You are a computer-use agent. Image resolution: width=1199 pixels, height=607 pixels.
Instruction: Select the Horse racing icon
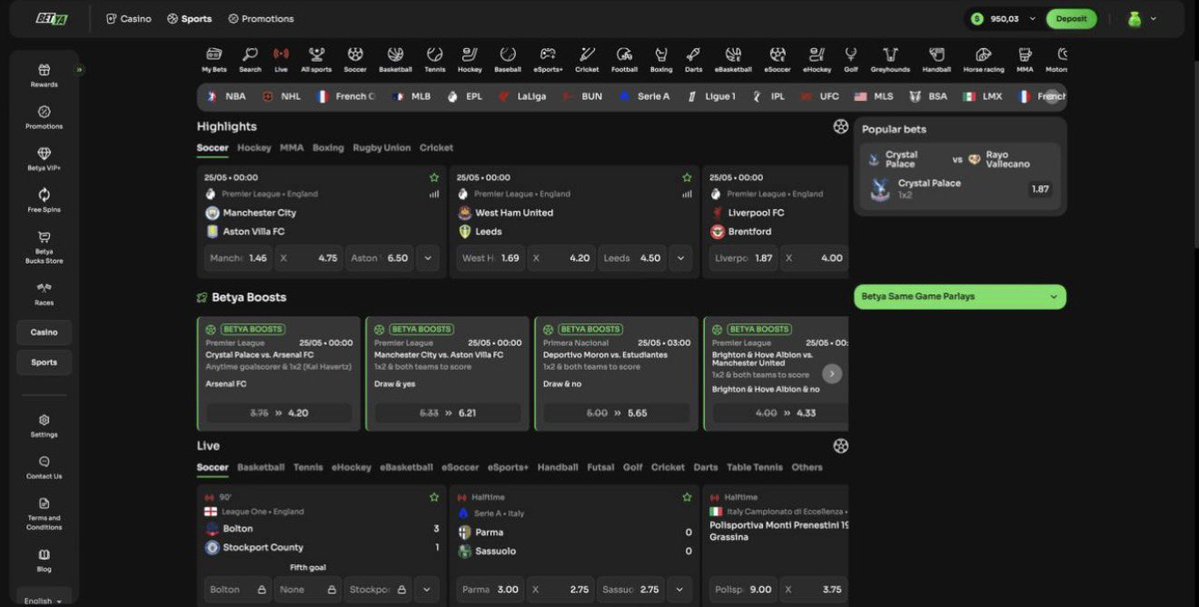[x=983, y=60]
